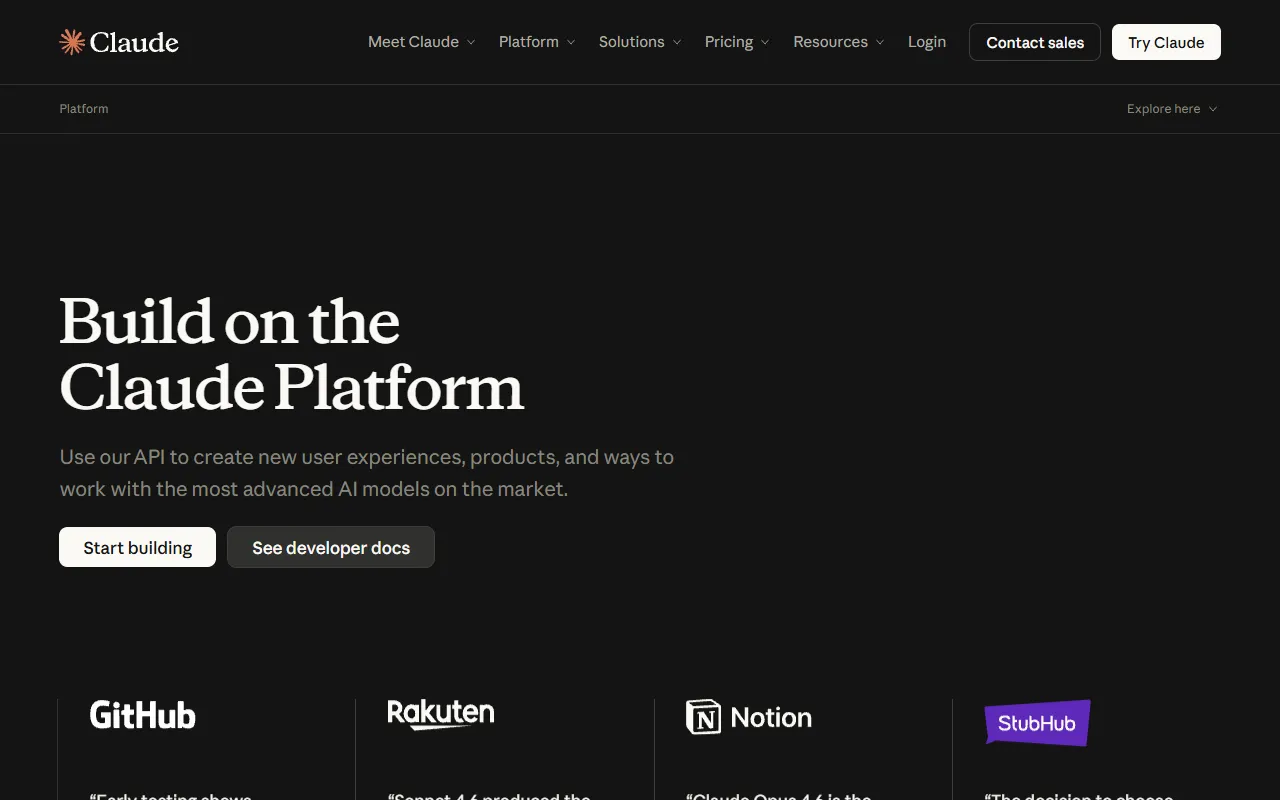The image size is (1280, 800).
Task: Open the Pricing dropdown in header
Action: [x=736, y=42]
